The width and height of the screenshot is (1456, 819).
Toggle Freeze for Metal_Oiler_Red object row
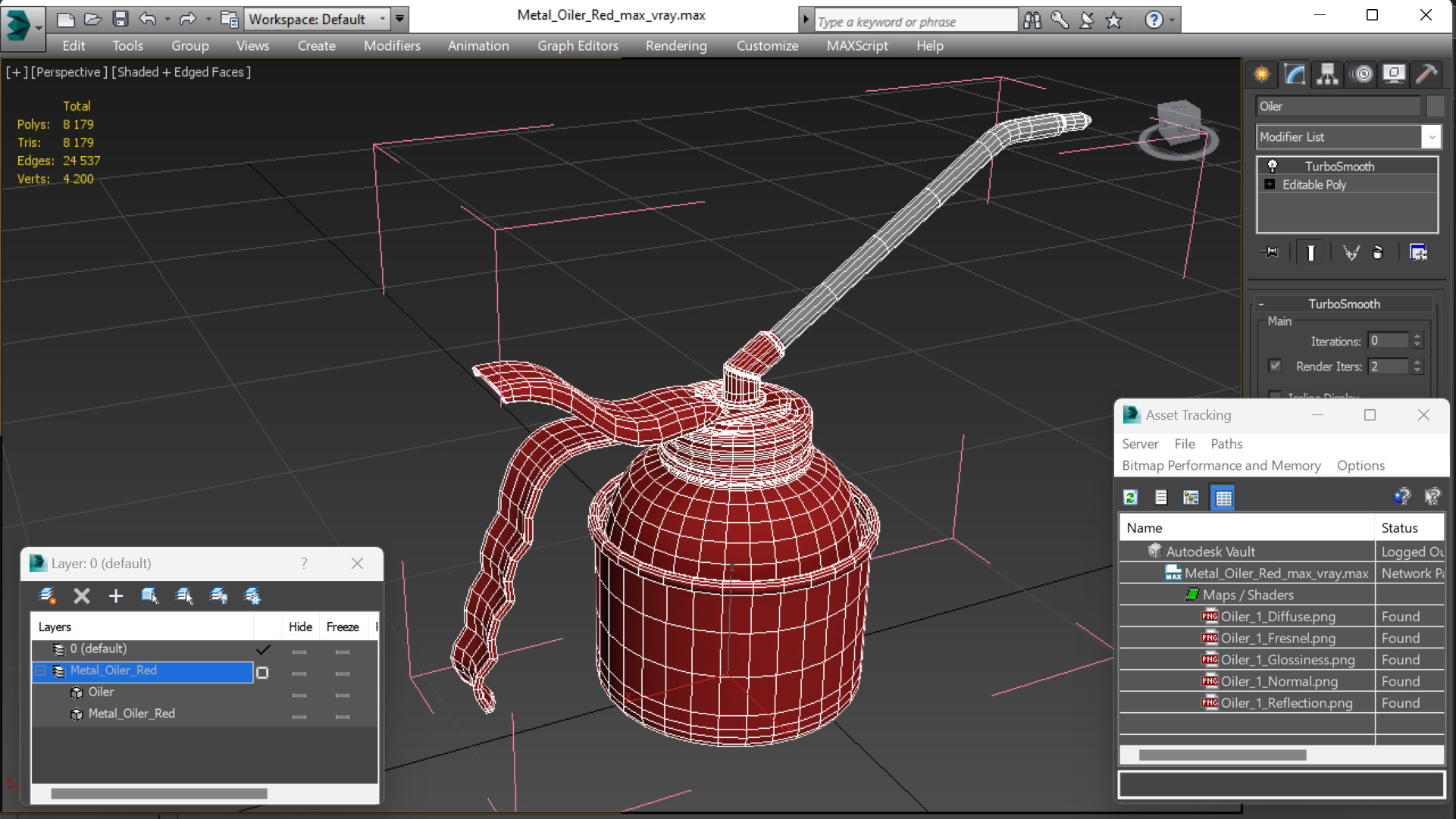tap(343, 716)
